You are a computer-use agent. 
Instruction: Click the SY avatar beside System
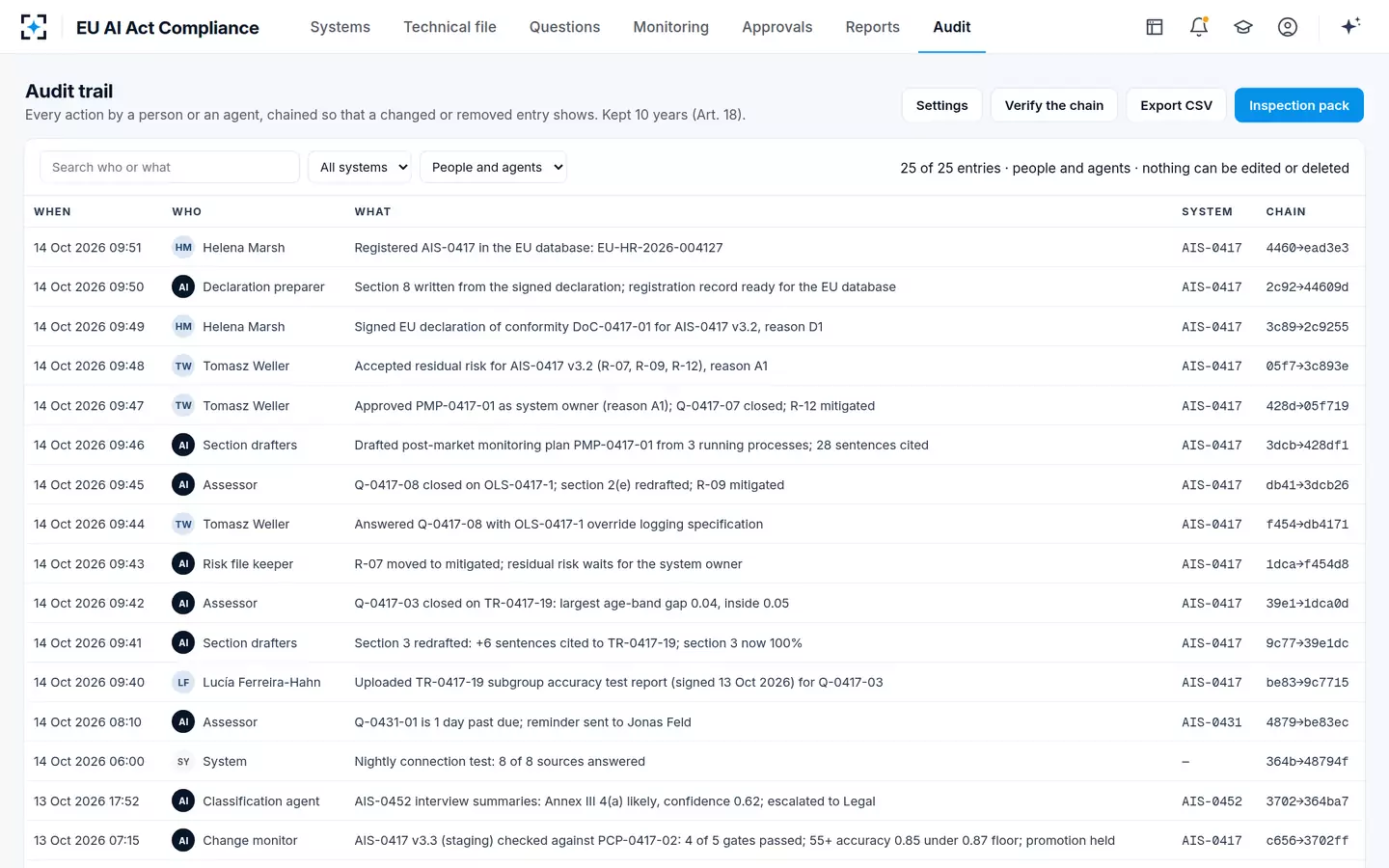(x=183, y=762)
